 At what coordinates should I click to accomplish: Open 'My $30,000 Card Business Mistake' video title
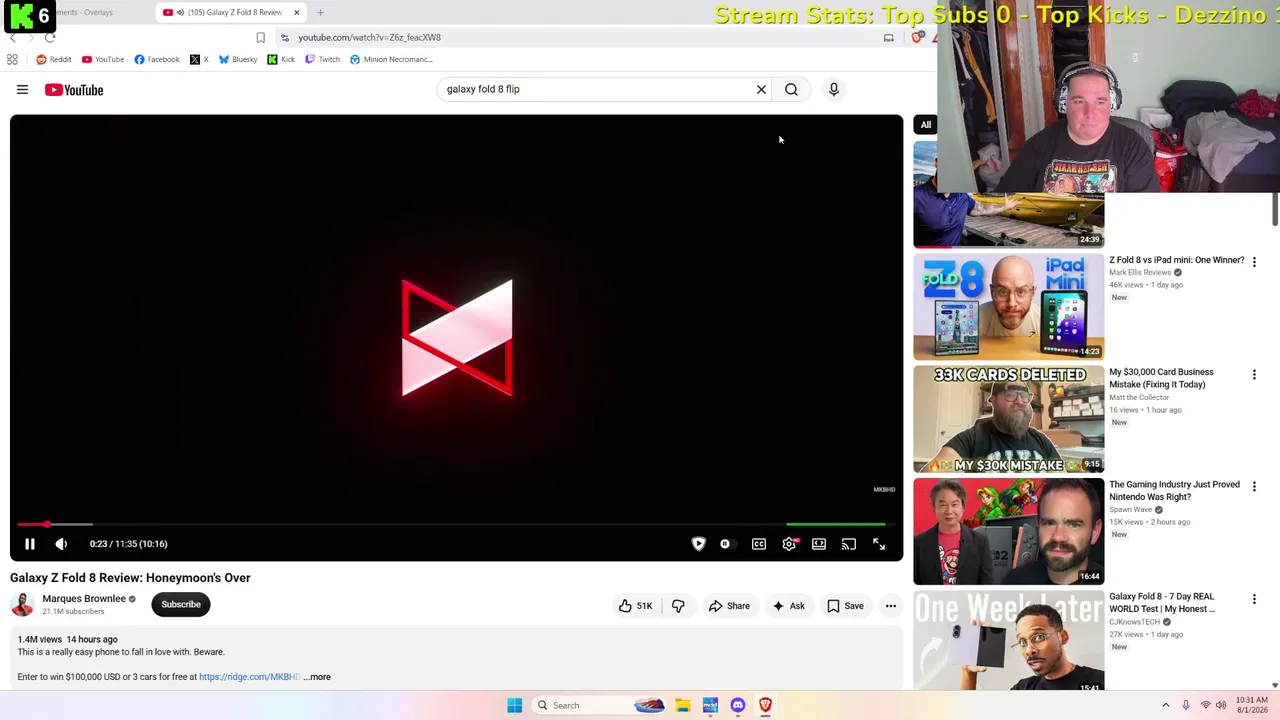1161,378
